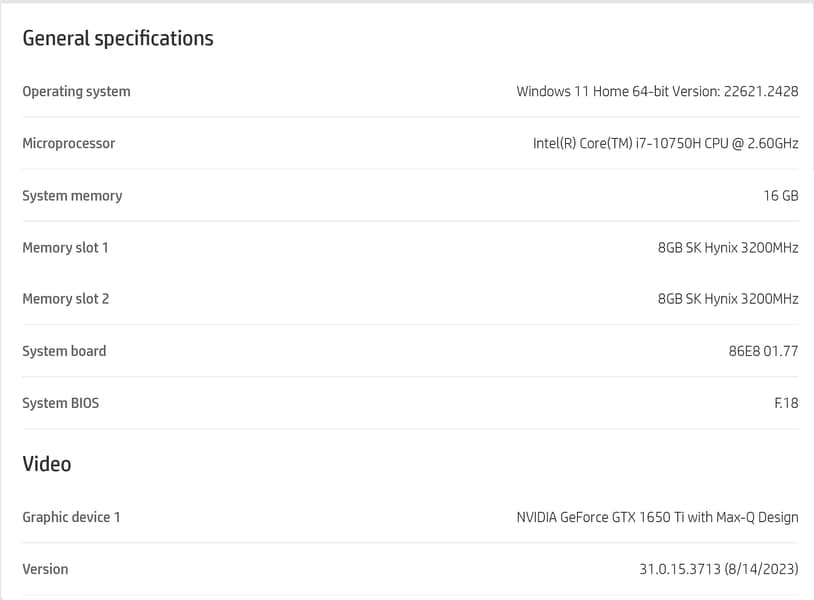The image size is (814, 600).
Task: Click the Windows 11 Home version value
Action: coord(657,91)
